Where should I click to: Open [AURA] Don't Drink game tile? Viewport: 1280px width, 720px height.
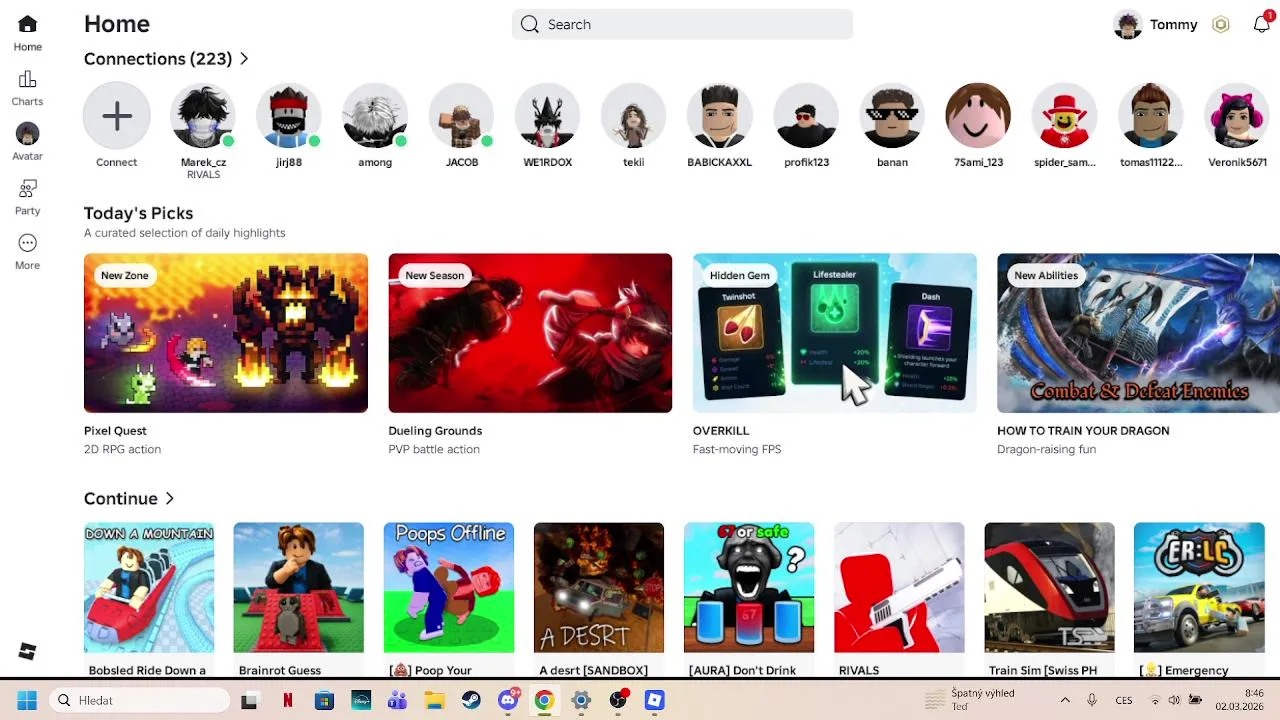(x=749, y=587)
